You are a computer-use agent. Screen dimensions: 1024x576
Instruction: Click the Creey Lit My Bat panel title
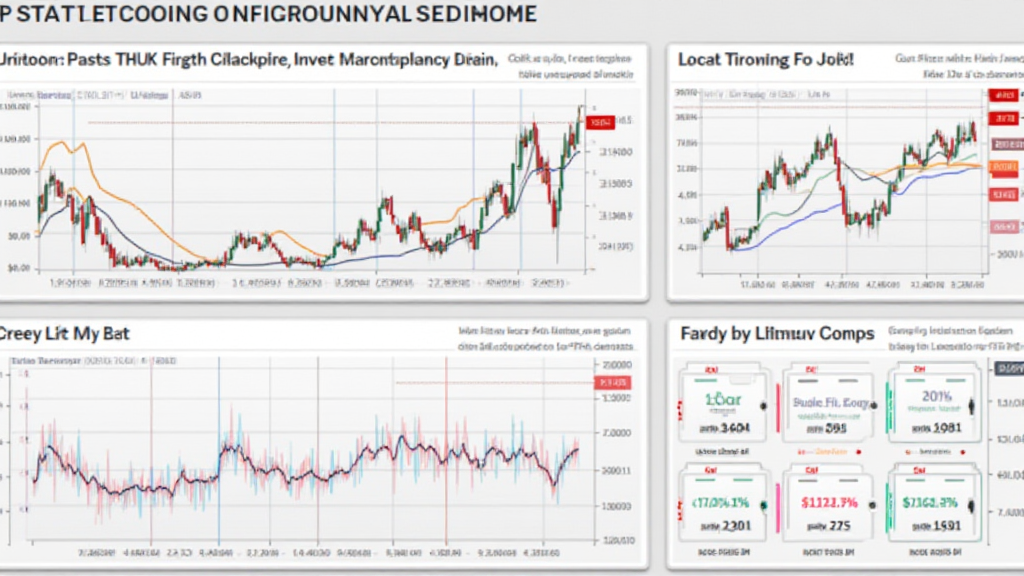click(64, 332)
